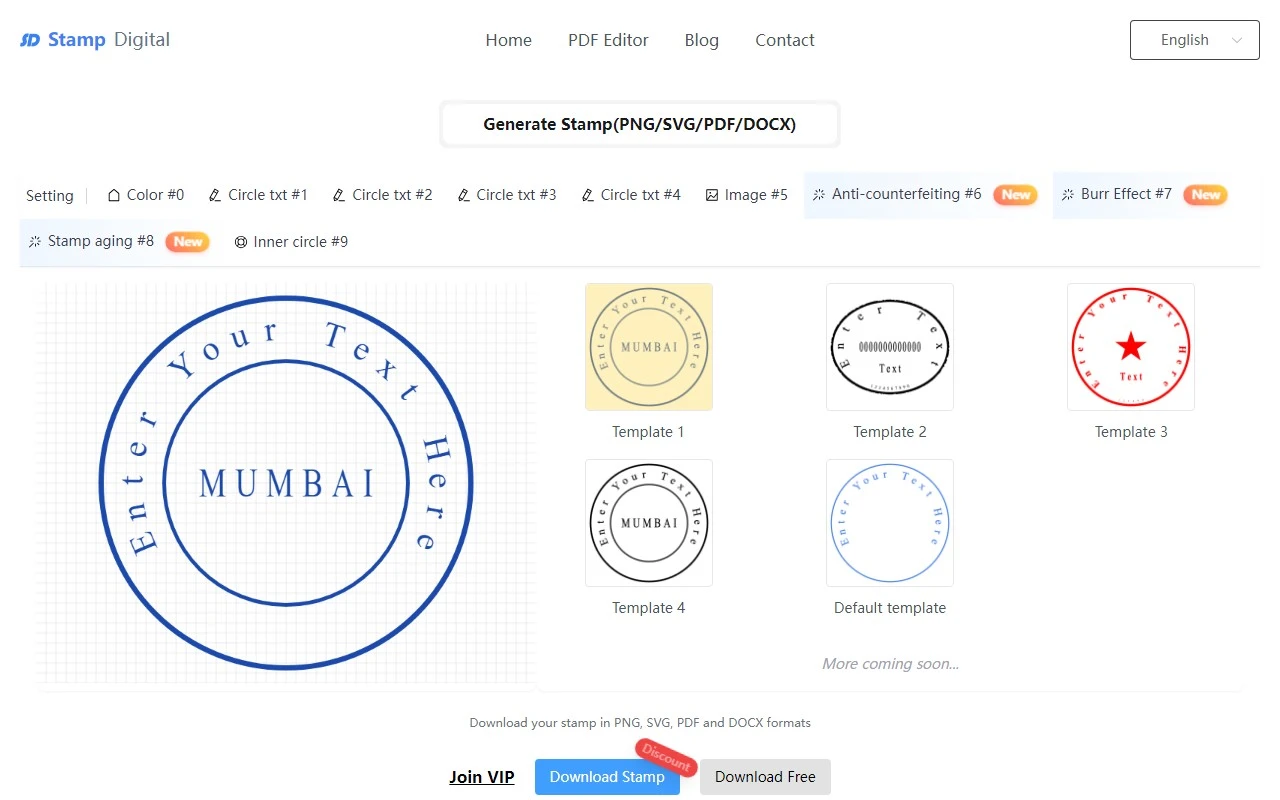This screenshot has height=800, width=1280.
Task: Open the PDF Editor page
Action: 608,40
